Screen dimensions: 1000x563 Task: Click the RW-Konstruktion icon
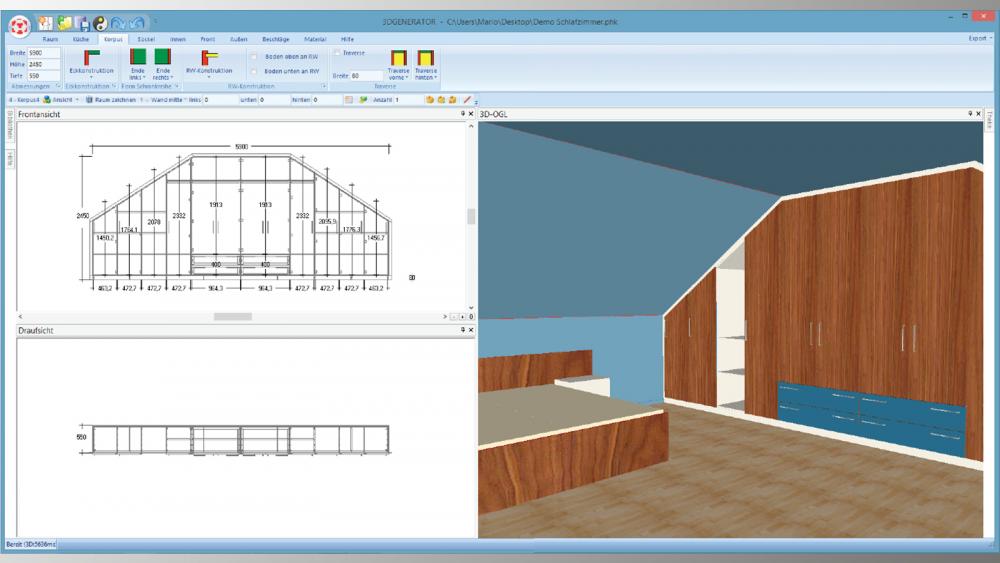pyautogui.click(x=210, y=58)
